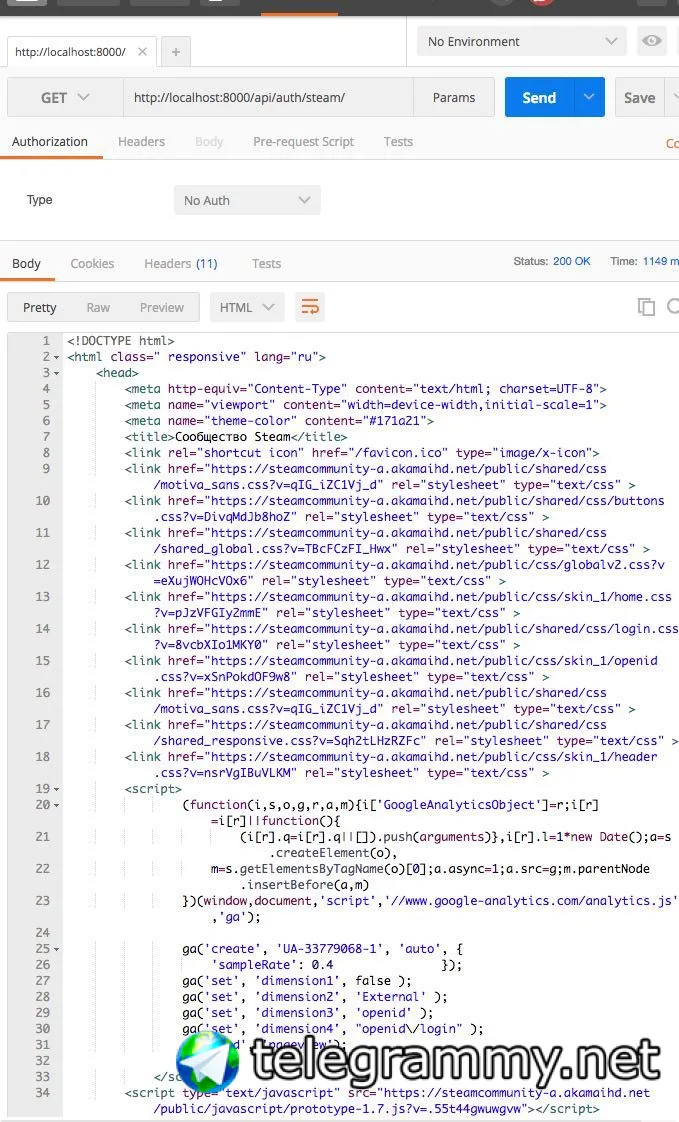
Task: Collapse the ga create fold arrow on line 25
Action: pos(57,949)
